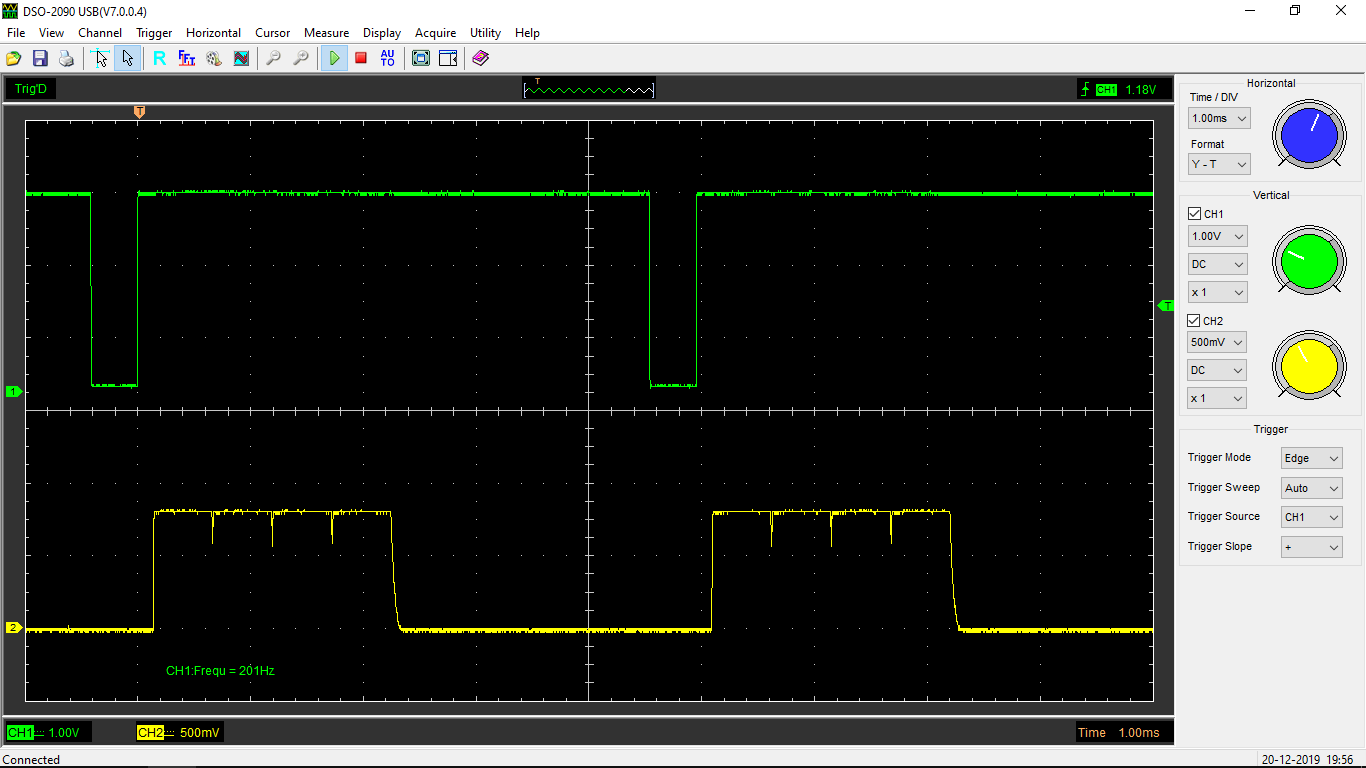The image size is (1366, 768).
Task: Click the first magnifier zoom icon
Action: coord(273,59)
